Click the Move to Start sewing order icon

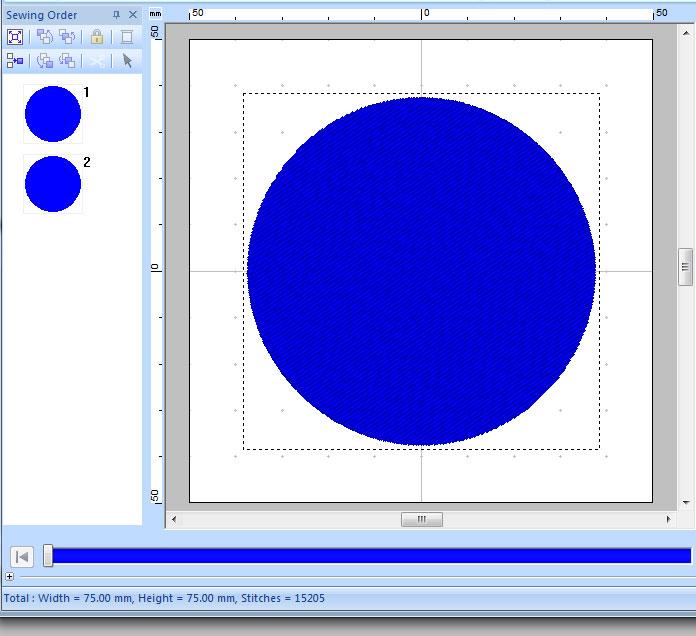pos(44,37)
